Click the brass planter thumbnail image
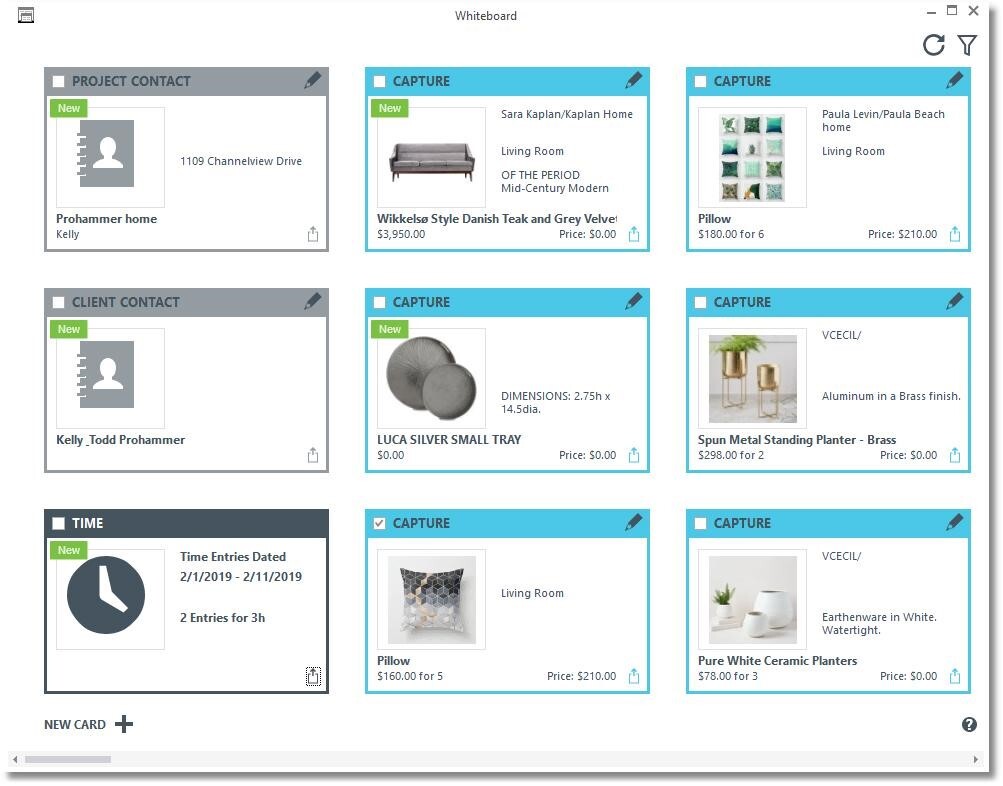 pos(752,378)
